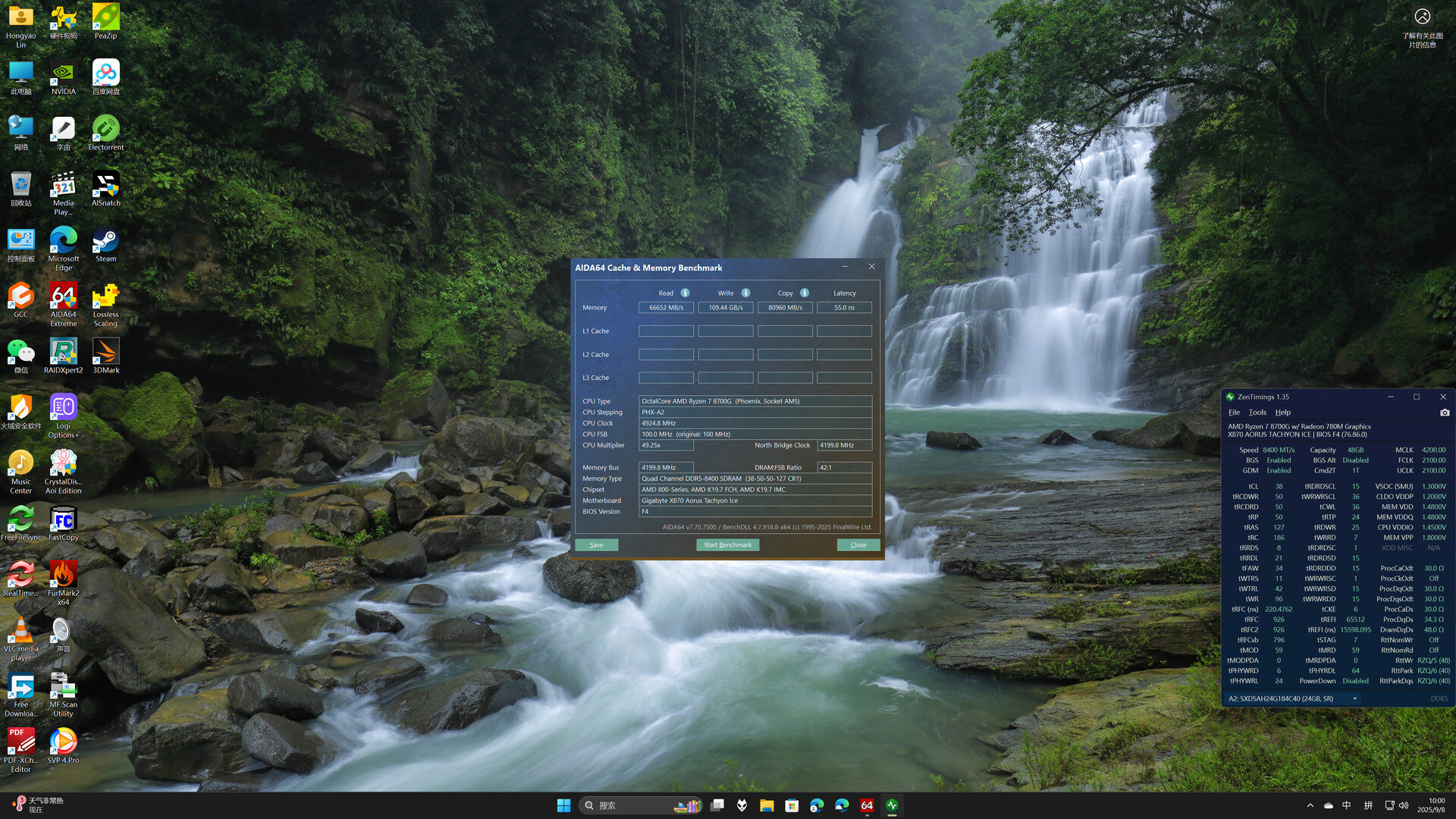1456x819 pixels.
Task: Click the Memory Read result field
Action: pos(666,308)
